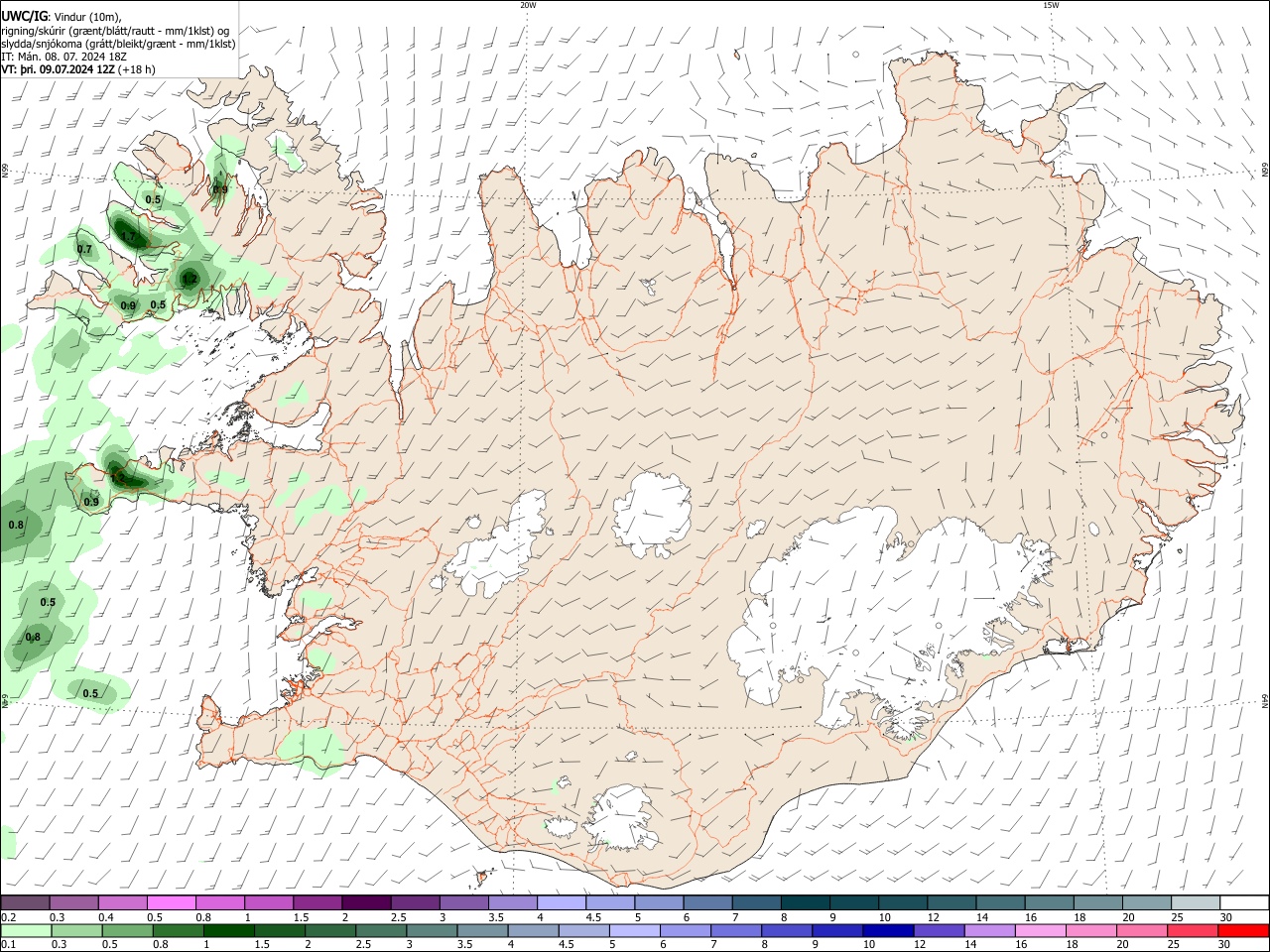Click the 1.7 precipitation value in the Westfjords
Viewport: 1270px width, 952px height.
pyautogui.click(x=128, y=235)
